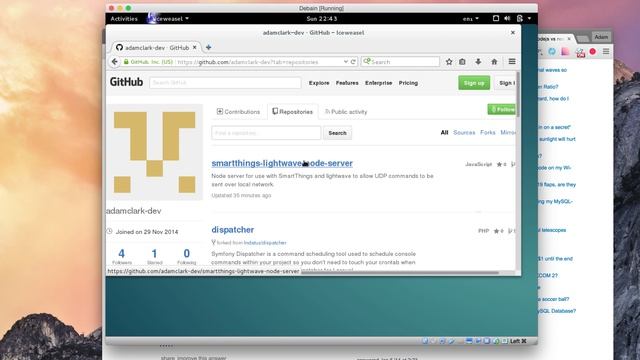Click the green Sign up button

pos(474,83)
